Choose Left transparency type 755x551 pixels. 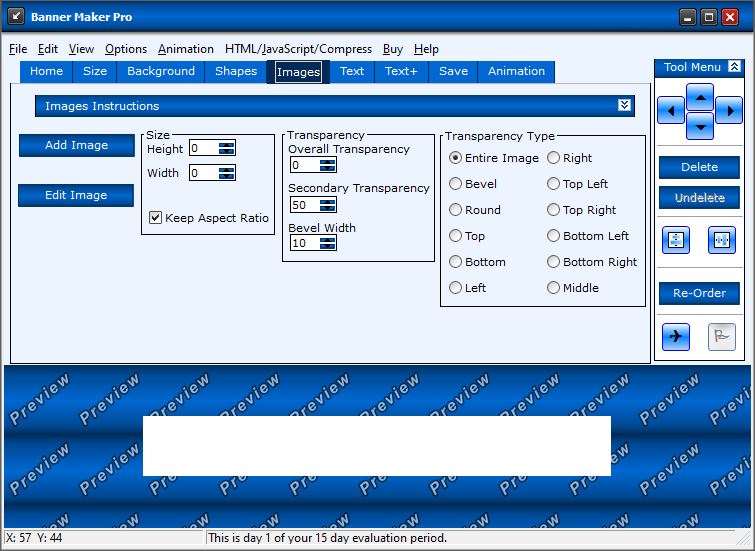pos(467,288)
